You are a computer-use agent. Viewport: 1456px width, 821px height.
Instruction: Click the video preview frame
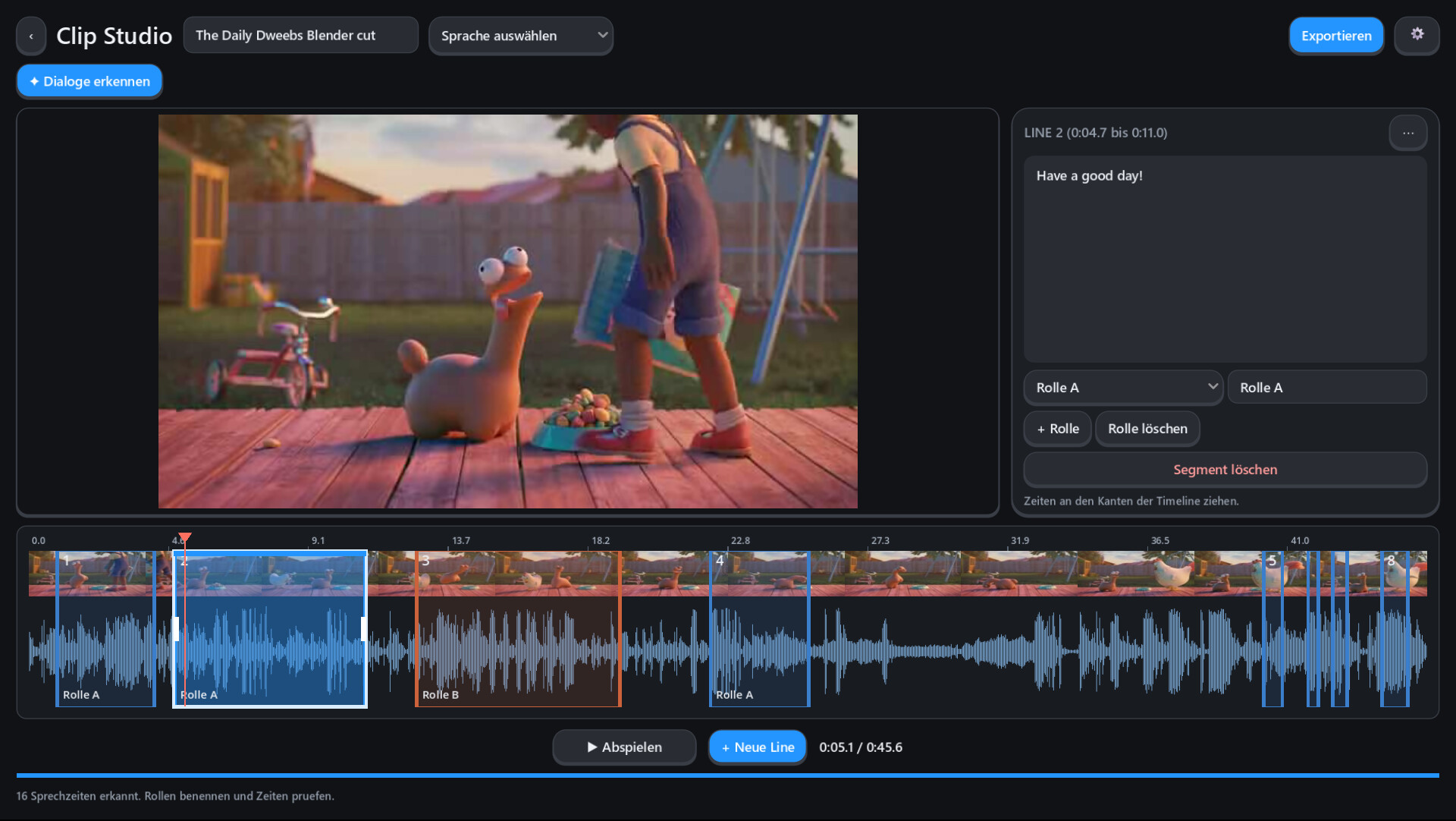[508, 311]
